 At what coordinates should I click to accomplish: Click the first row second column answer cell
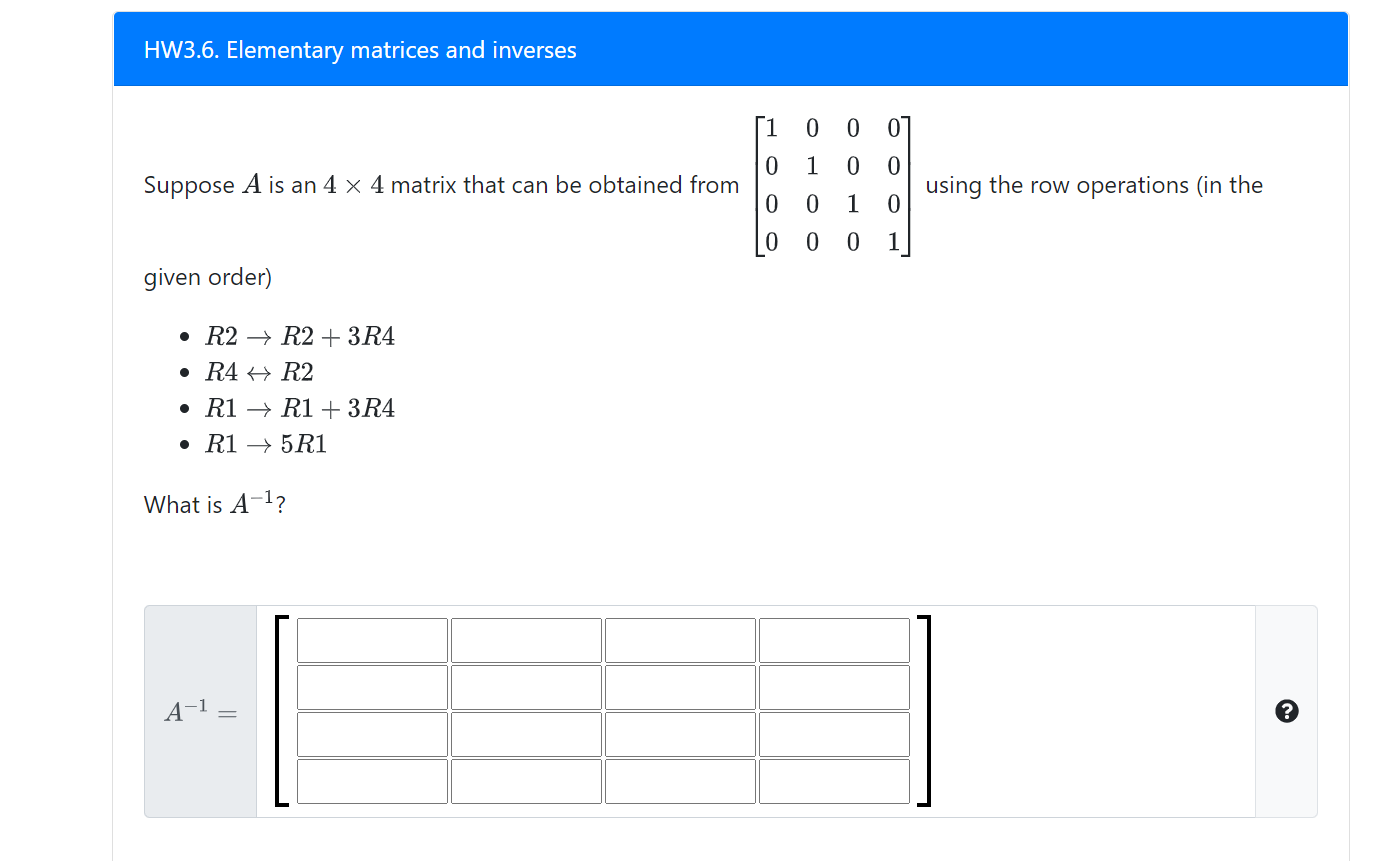point(527,640)
